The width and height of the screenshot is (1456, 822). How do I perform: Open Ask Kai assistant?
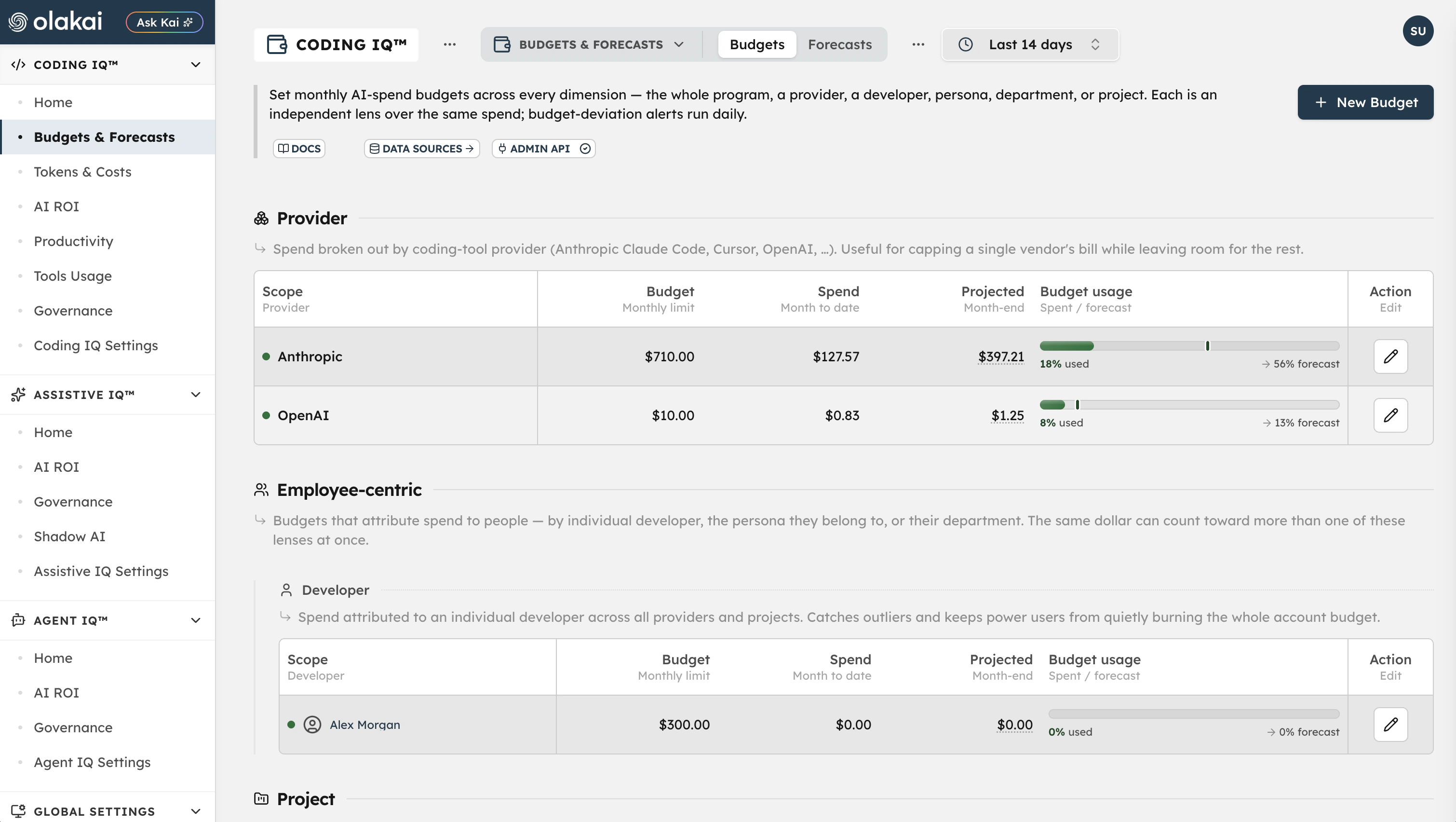164,22
